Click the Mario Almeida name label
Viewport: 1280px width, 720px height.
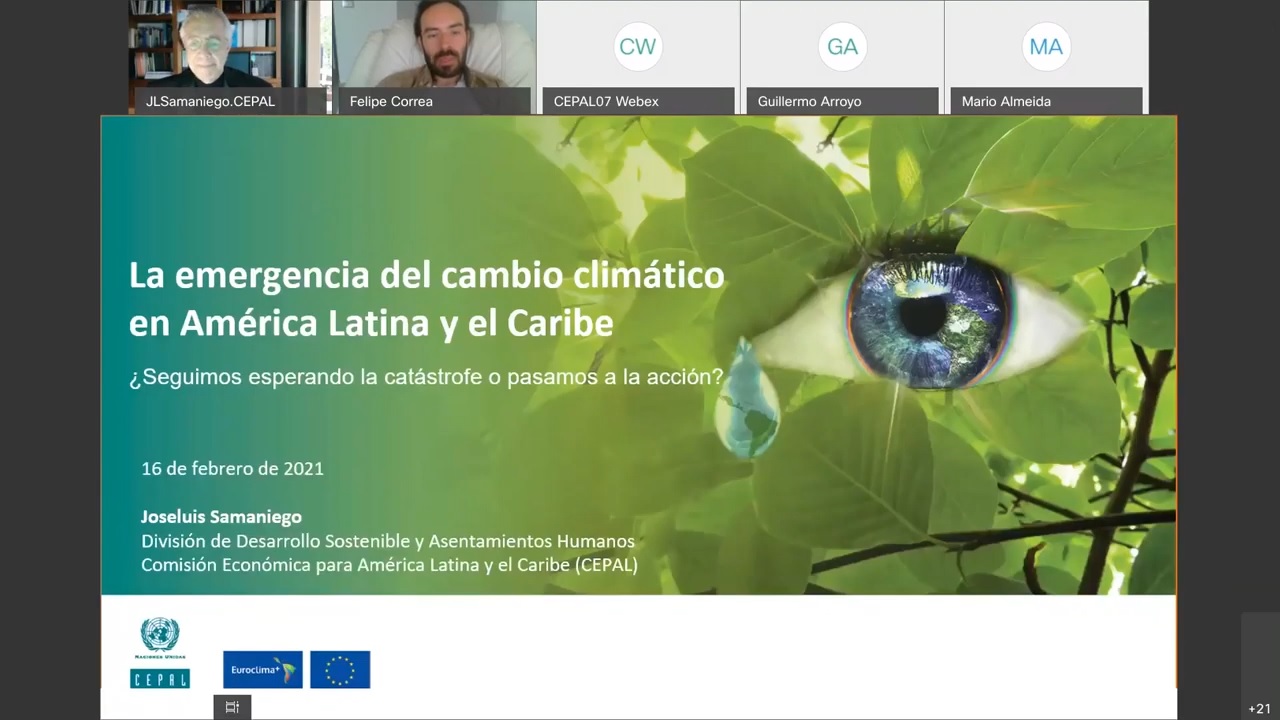click(x=1005, y=101)
